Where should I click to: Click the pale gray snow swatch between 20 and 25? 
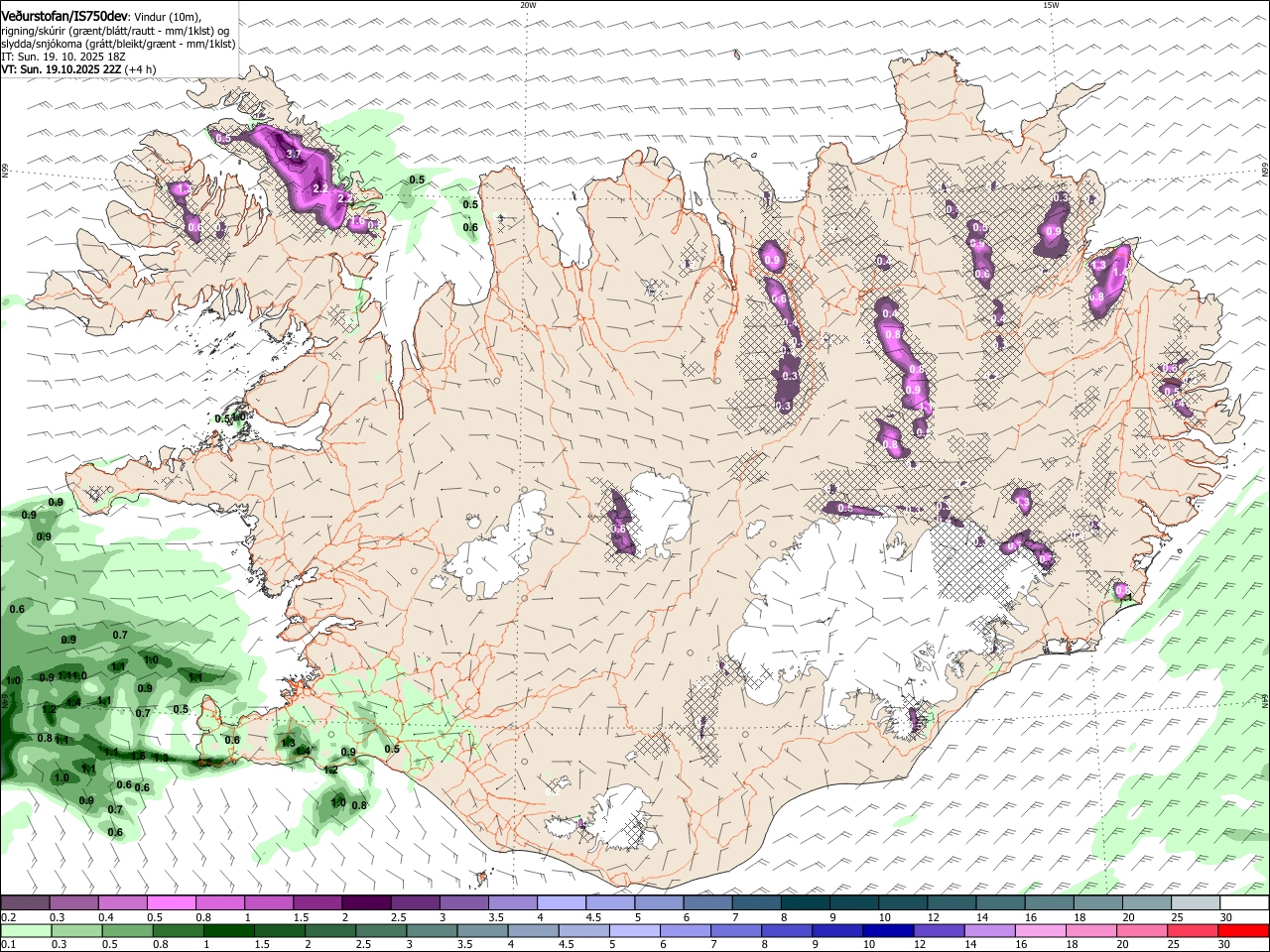pos(1146,902)
